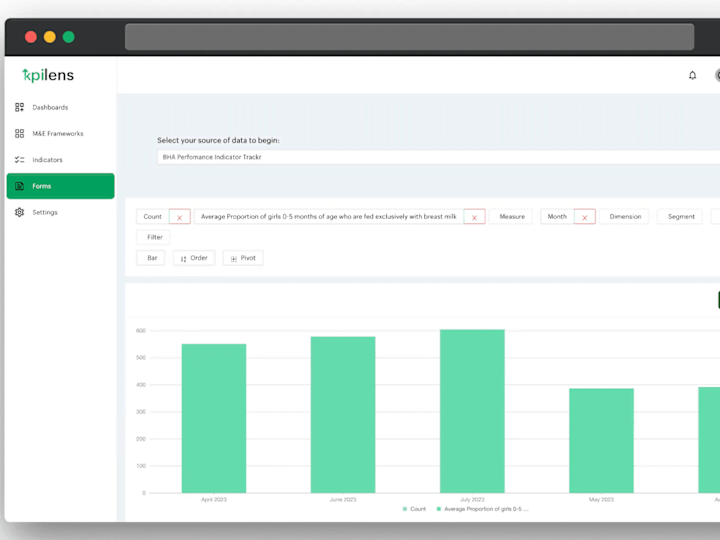This screenshot has width=720, height=540.
Task: Click the kpilens logo
Action: [x=48, y=75]
